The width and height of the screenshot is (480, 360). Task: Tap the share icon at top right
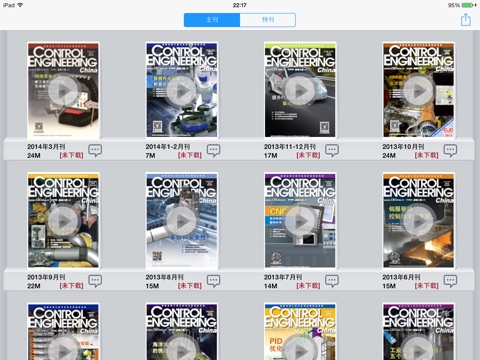coord(466,20)
